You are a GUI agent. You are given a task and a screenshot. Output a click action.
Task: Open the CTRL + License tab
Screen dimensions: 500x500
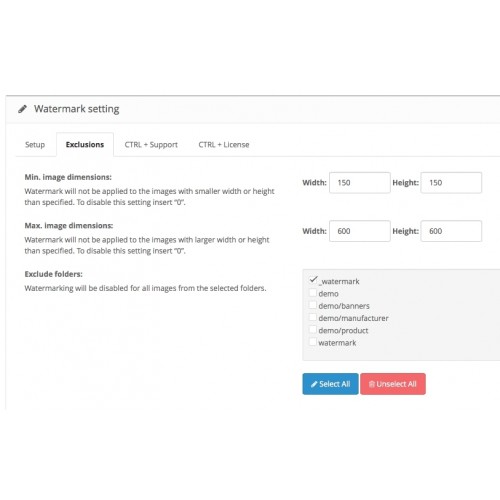pos(224,145)
